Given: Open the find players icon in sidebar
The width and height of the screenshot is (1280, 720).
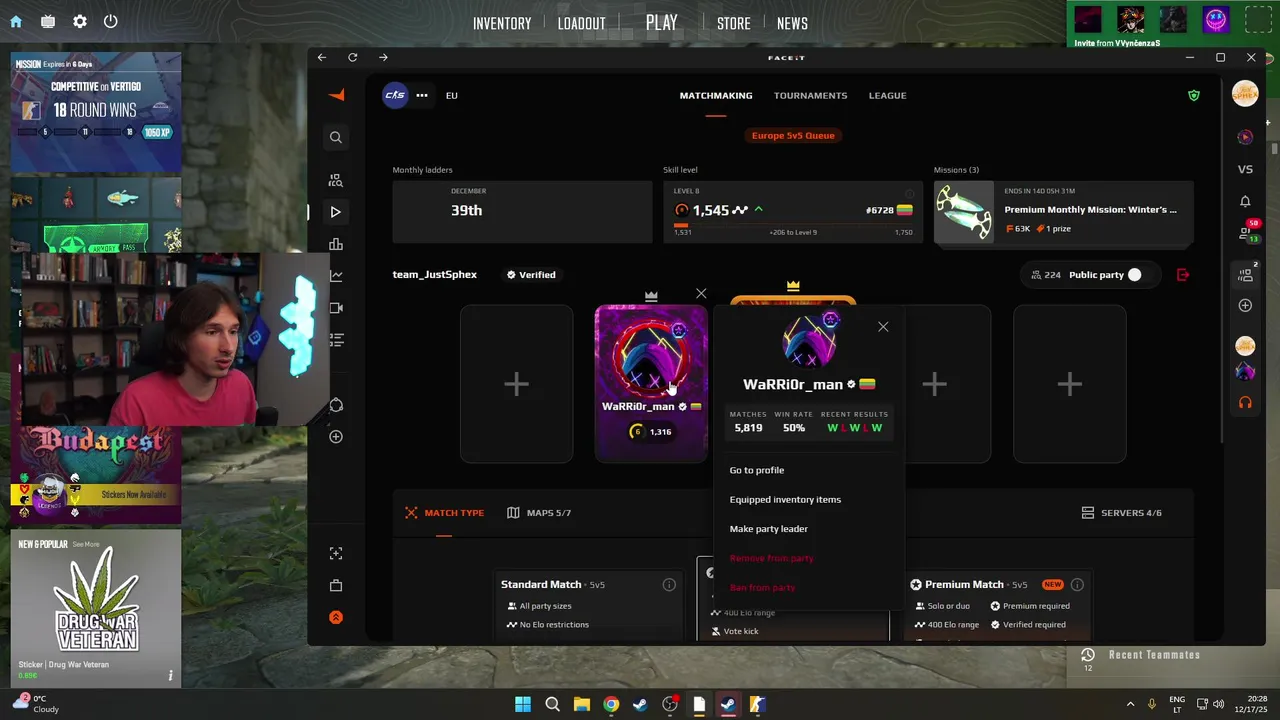Looking at the screenshot, I should click(336, 181).
